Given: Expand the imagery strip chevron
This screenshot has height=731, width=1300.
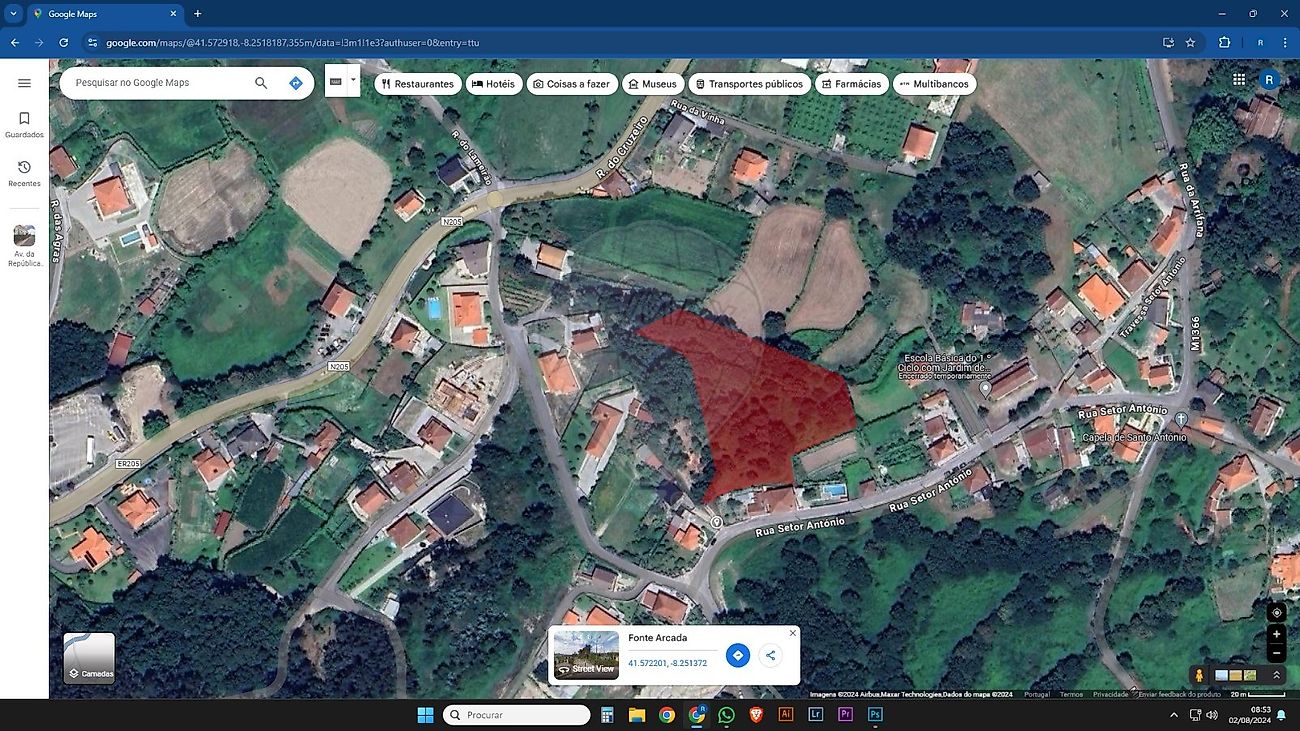Looking at the screenshot, I should pos(1277,675).
